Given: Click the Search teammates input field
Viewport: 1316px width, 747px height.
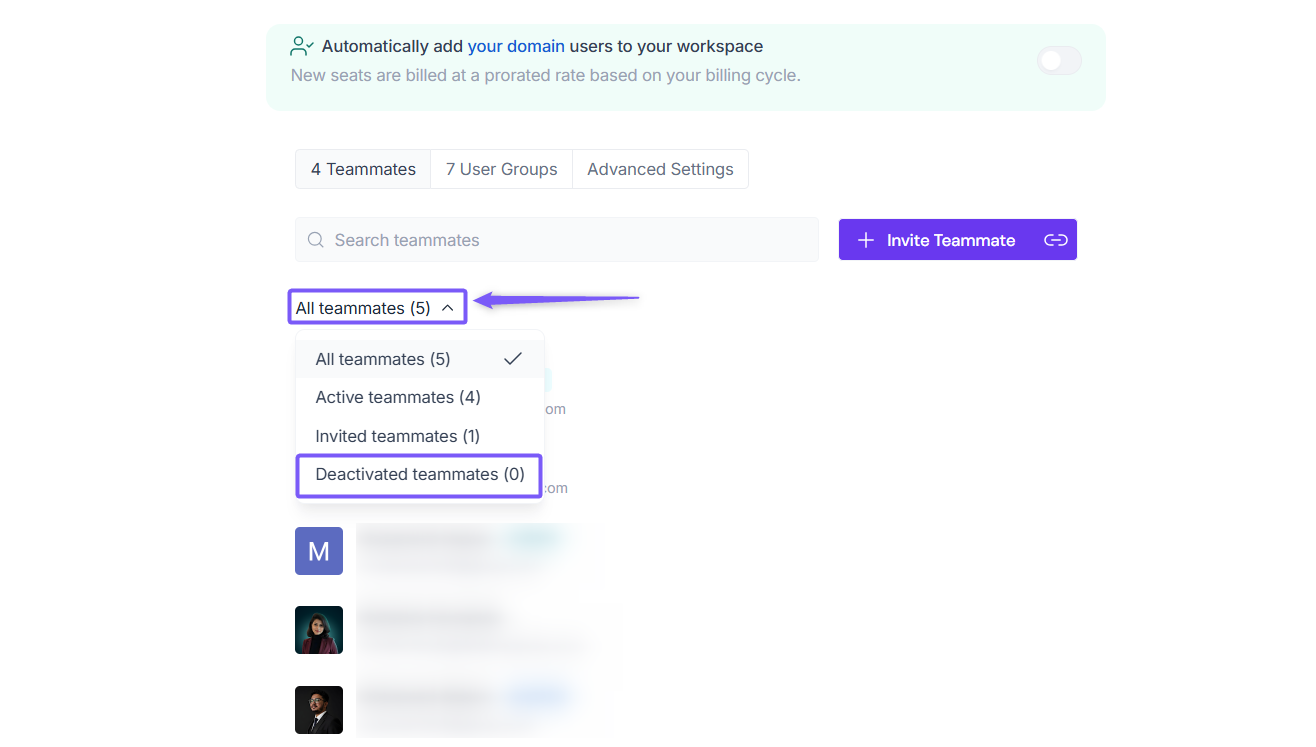Looking at the screenshot, I should coord(570,240).
